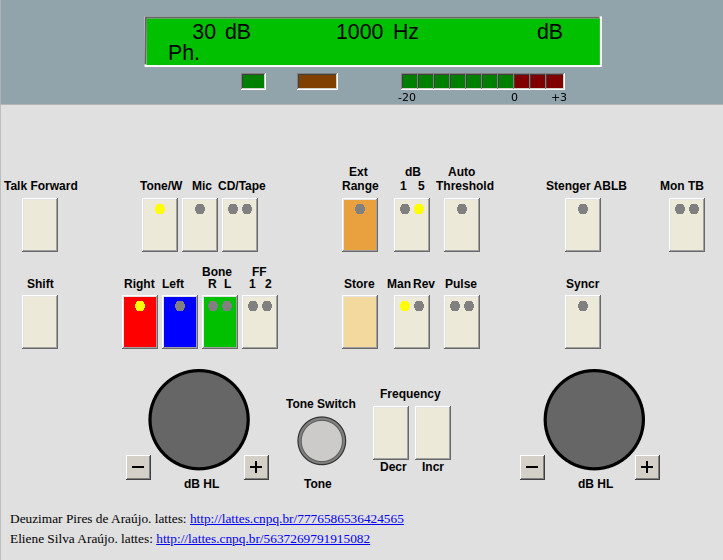Select the red Right ear button
This screenshot has height=560, width=723.
tap(140, 322)
